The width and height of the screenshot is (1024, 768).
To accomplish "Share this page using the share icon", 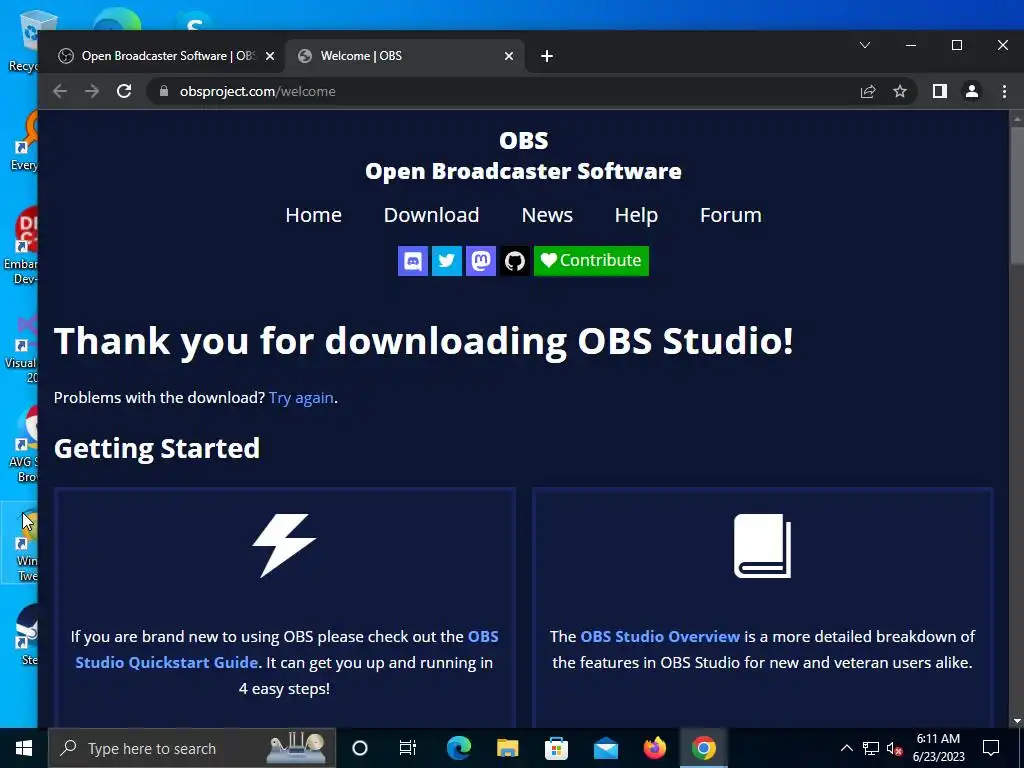I will point(868,91).
